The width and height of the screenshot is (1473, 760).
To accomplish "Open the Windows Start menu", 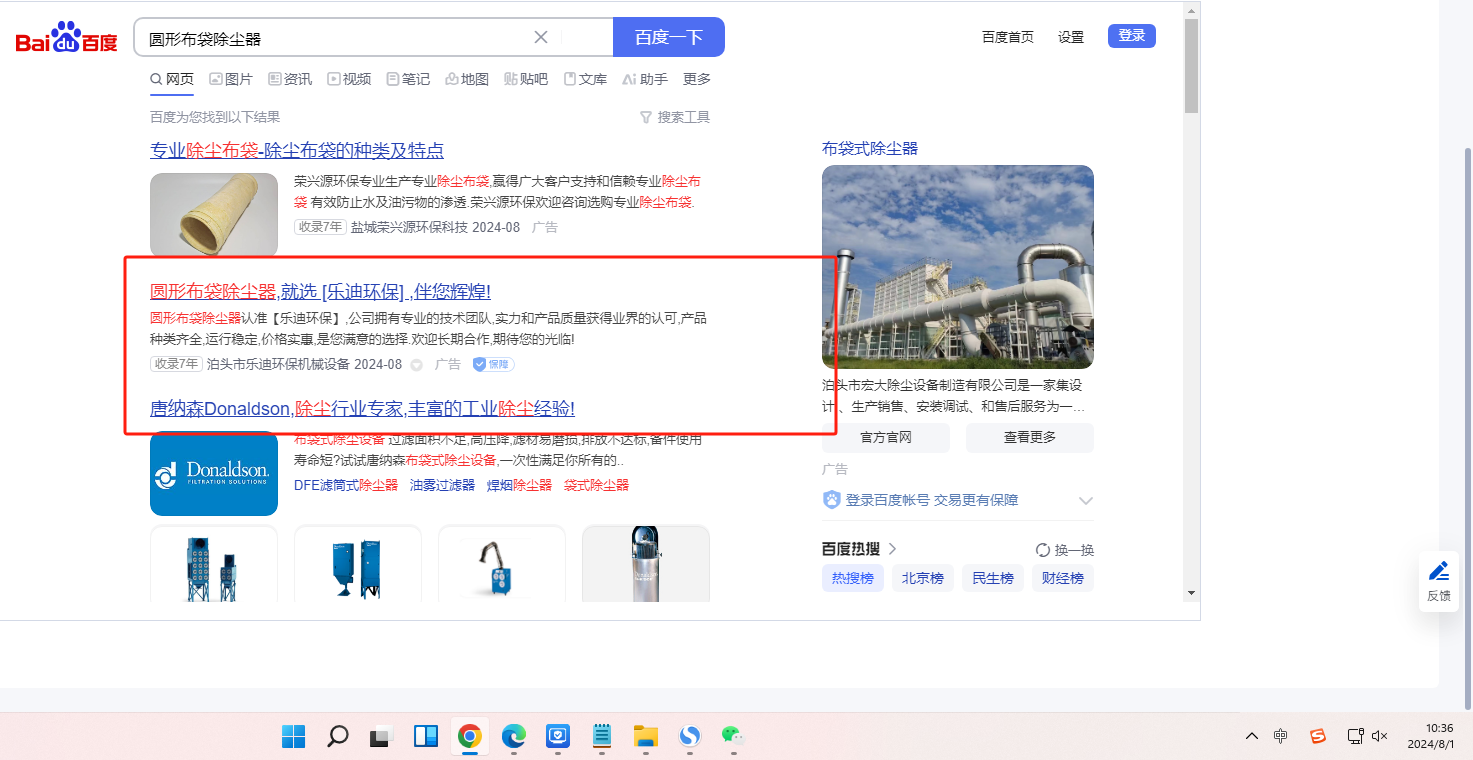I will tap(294, 737).
